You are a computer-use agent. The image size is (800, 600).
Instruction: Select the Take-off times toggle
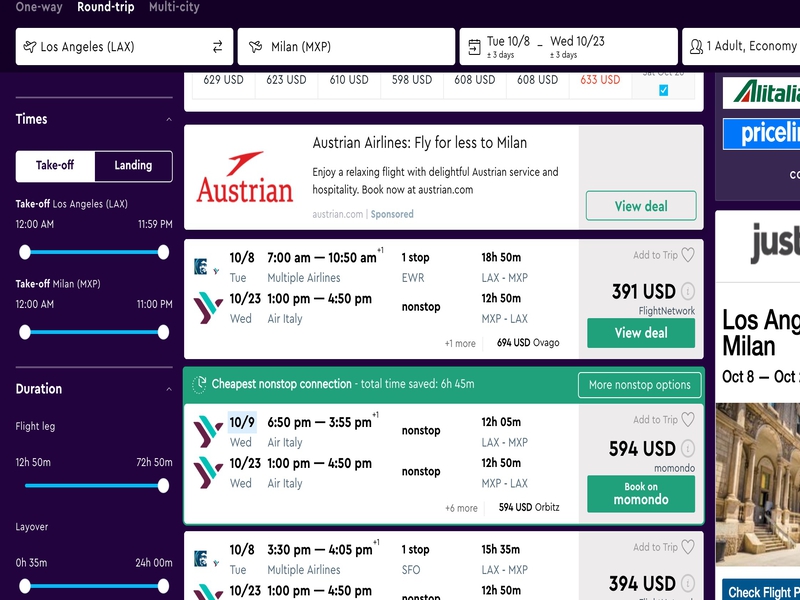[55, 166]
